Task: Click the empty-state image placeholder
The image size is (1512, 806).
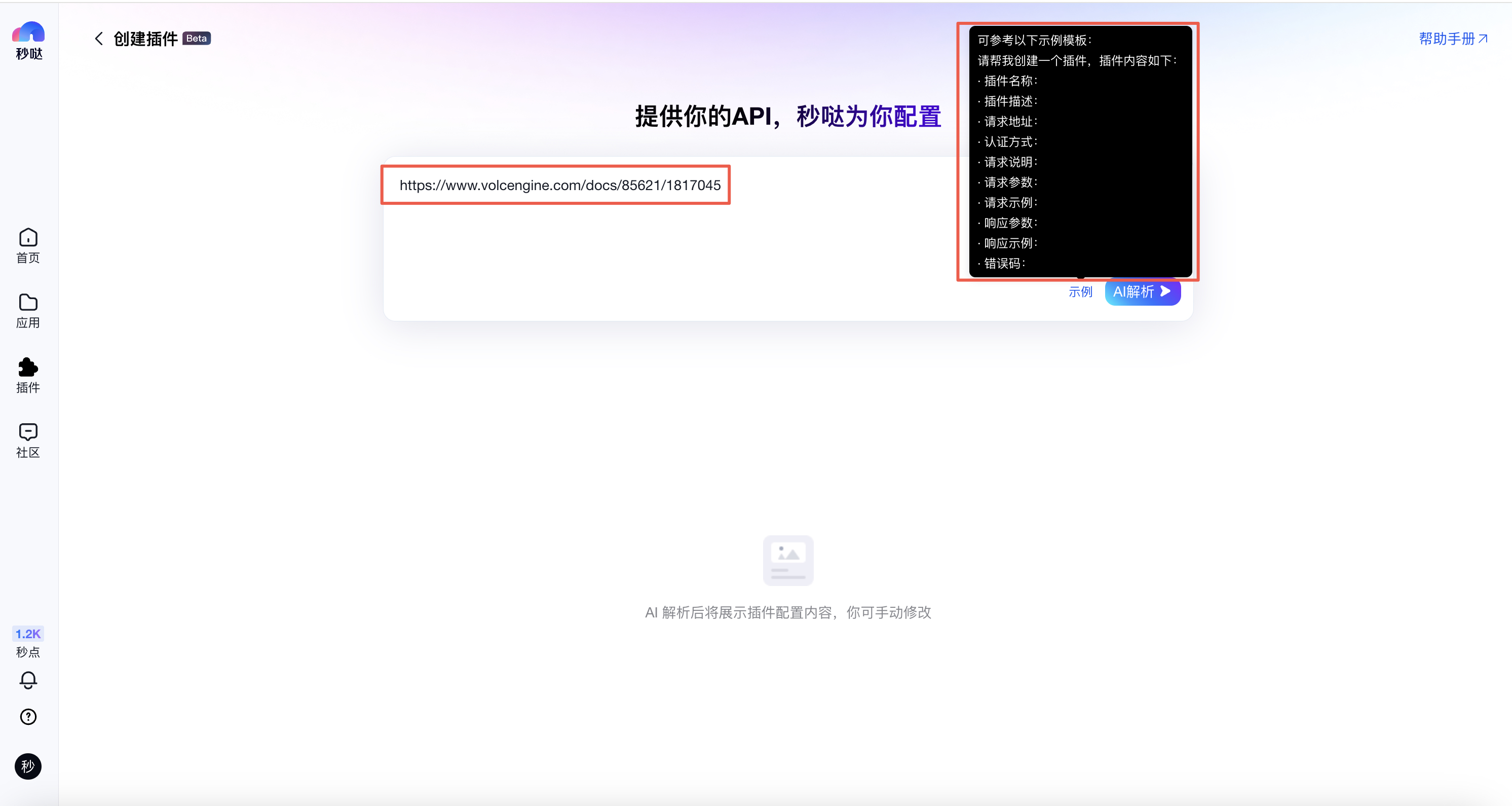Action: (788, 560)
